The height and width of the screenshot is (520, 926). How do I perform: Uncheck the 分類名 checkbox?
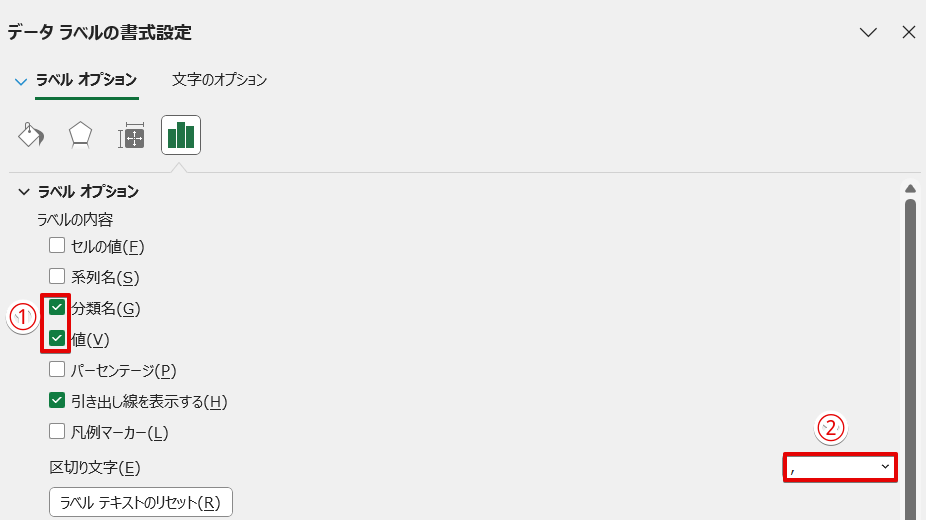click(x=57, y=307)
